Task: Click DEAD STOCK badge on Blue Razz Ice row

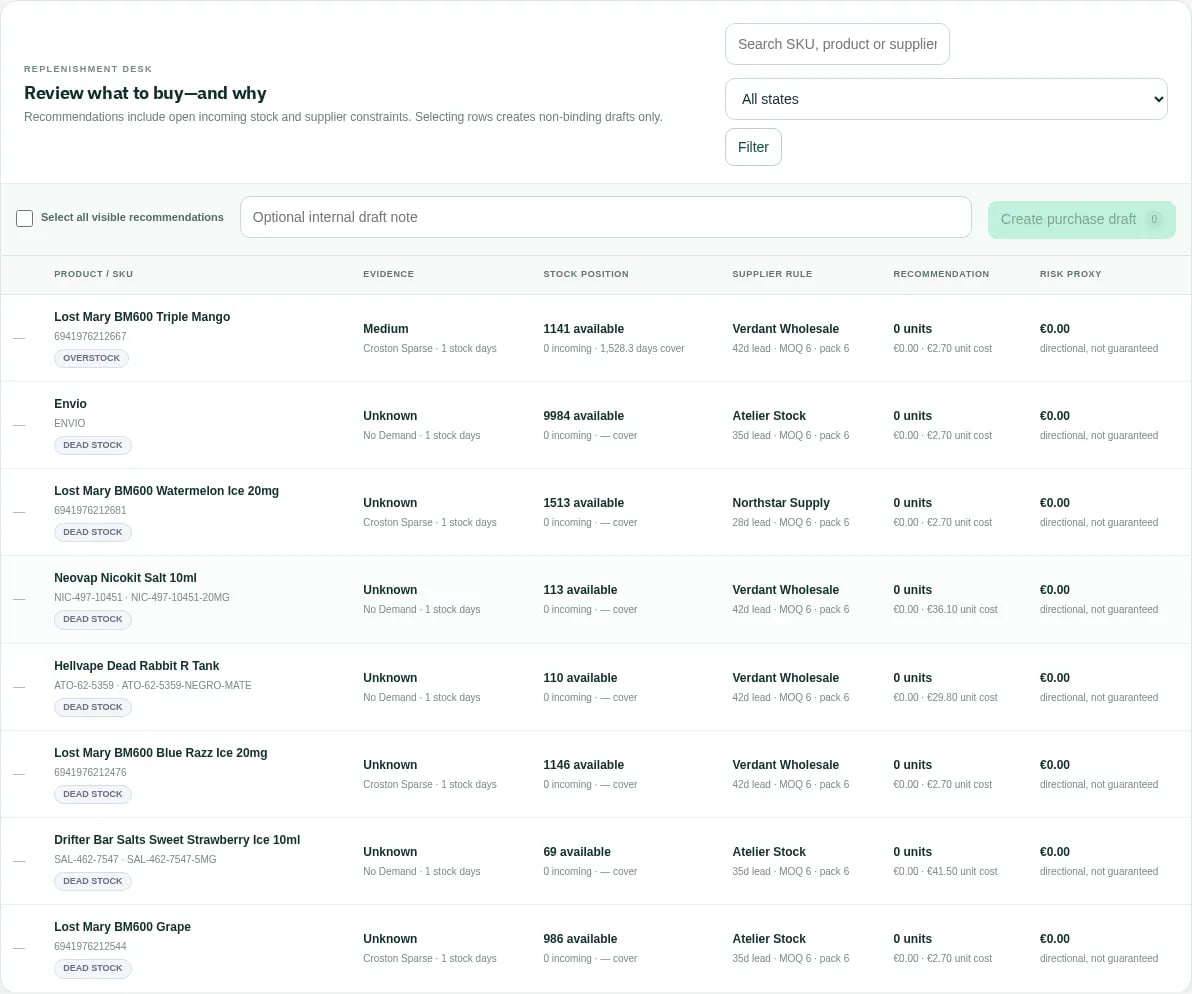Action: click(x=93, y=794)
